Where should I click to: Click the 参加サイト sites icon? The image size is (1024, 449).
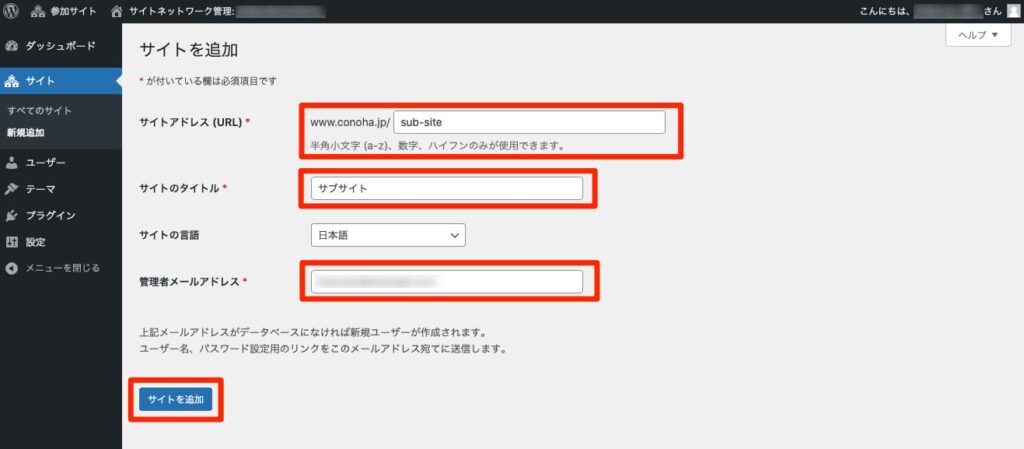point(39,11)
